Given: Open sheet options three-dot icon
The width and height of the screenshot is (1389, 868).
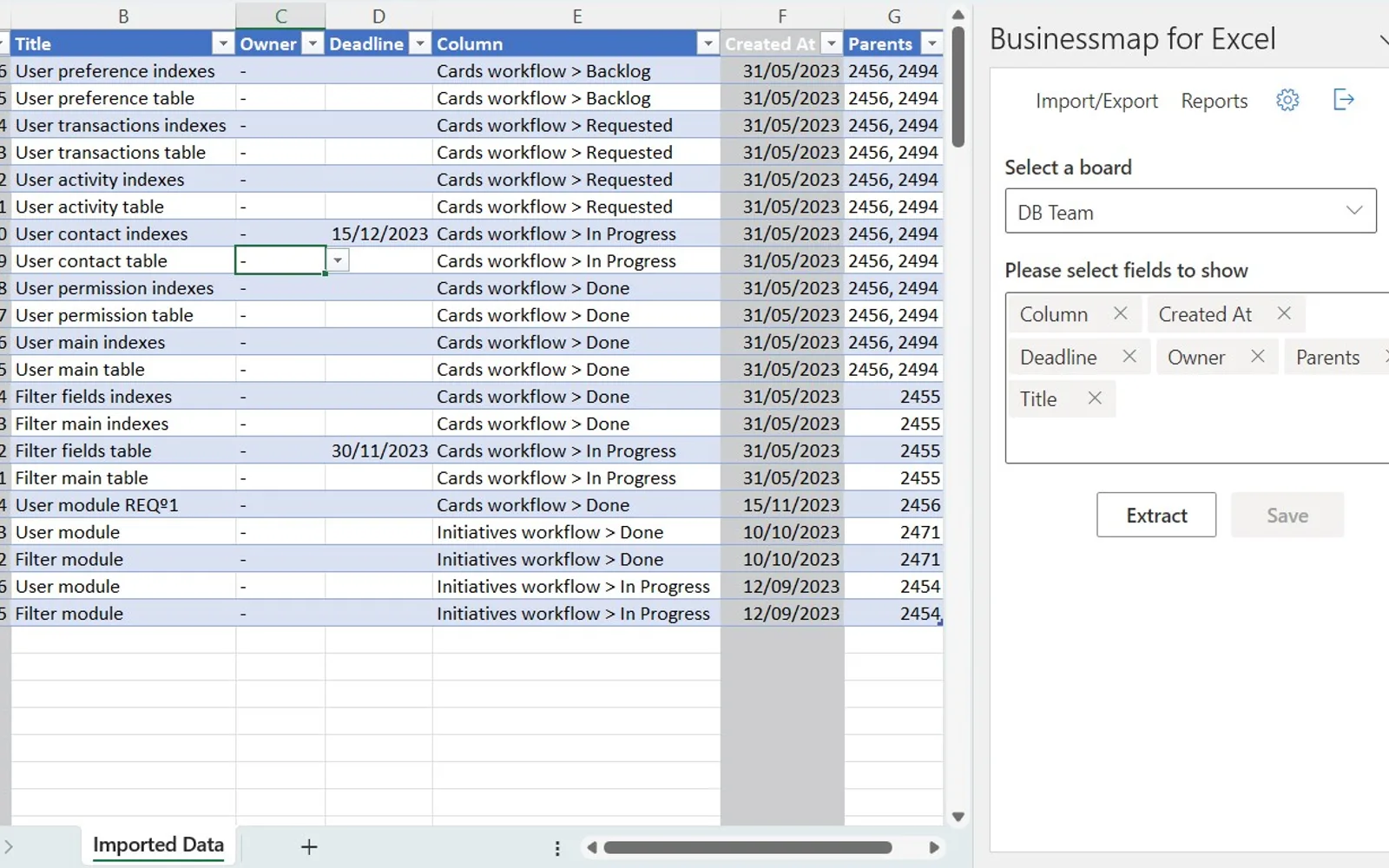Looking at the screenshot, I should (557, 848).
